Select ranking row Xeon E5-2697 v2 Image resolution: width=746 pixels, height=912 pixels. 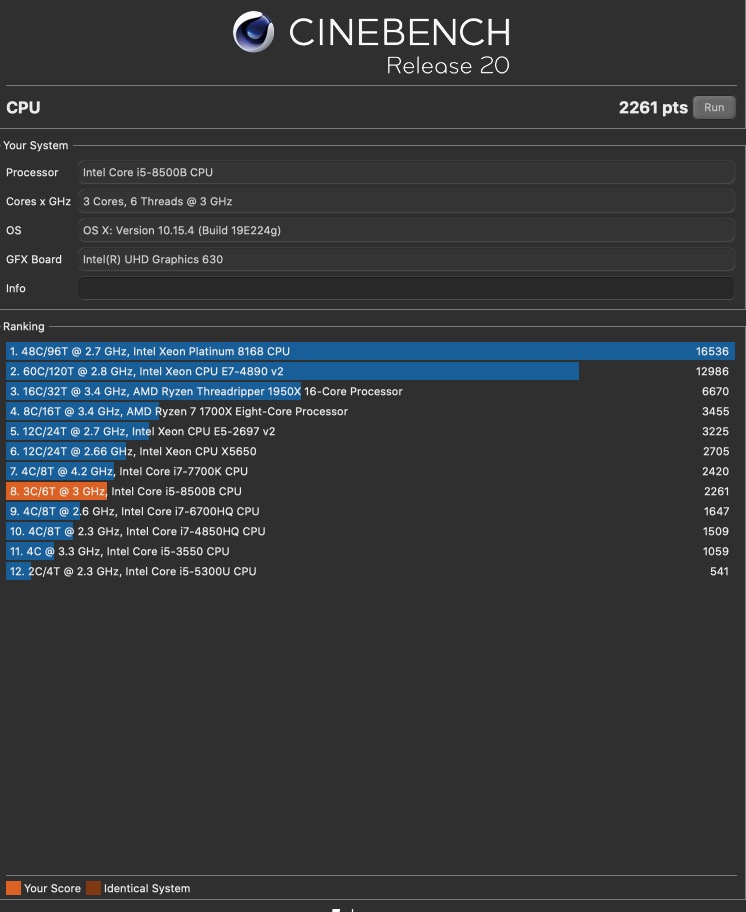(x=370, y=431)
